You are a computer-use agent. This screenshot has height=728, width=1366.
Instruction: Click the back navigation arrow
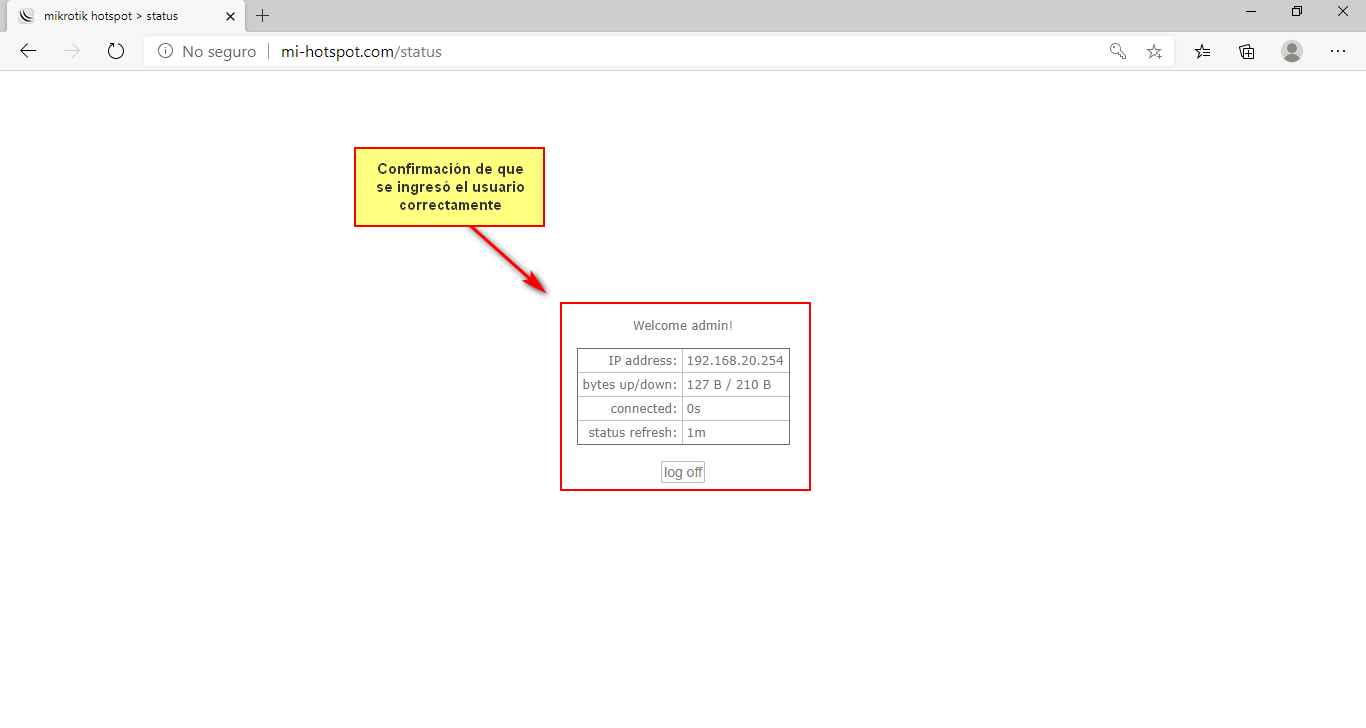pos(28,51)
